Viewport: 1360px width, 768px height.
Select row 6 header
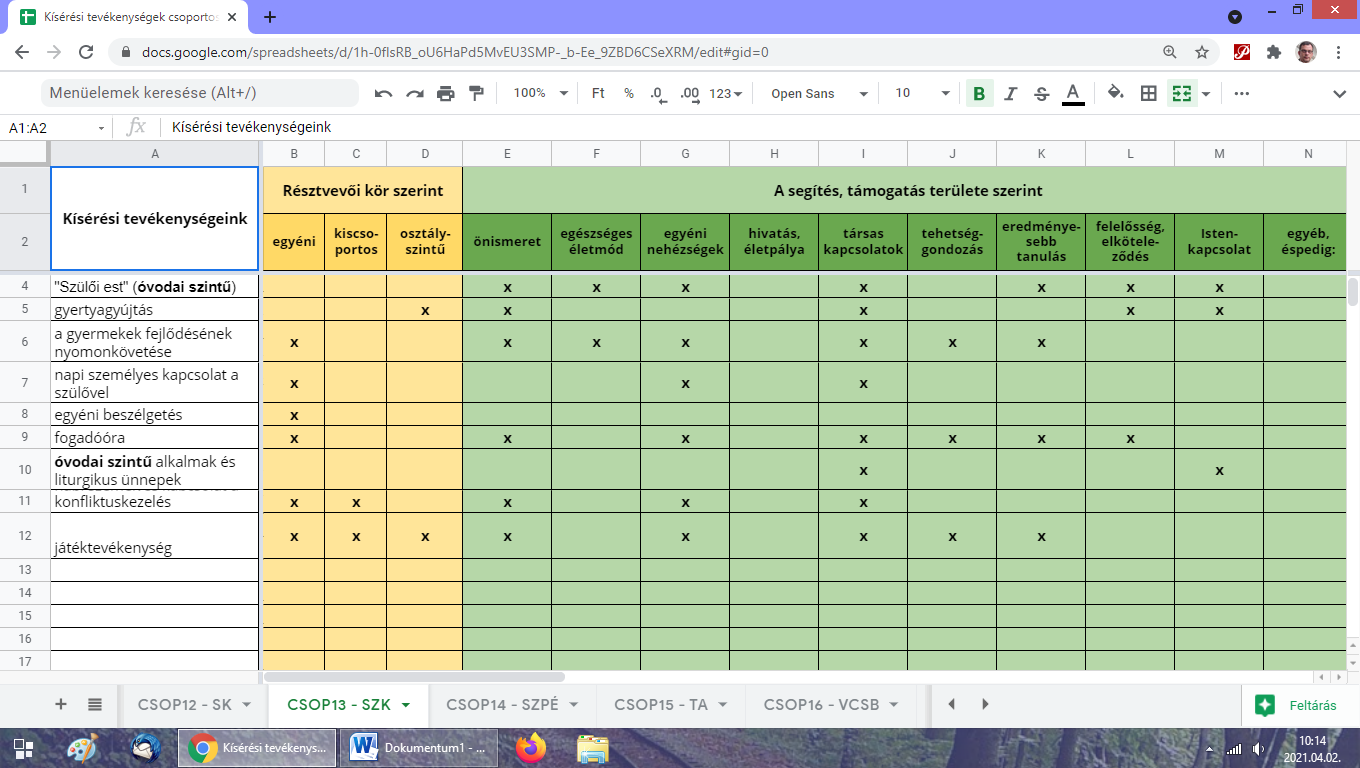click(25, 342)
